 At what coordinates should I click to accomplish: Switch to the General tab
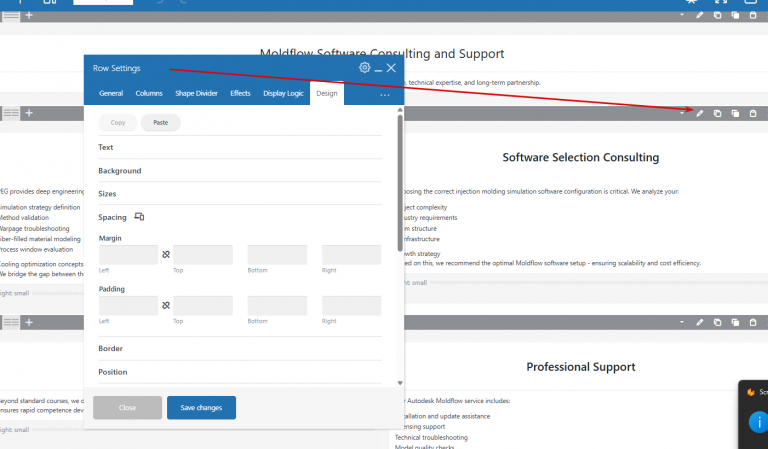click(x=111, y=93)
